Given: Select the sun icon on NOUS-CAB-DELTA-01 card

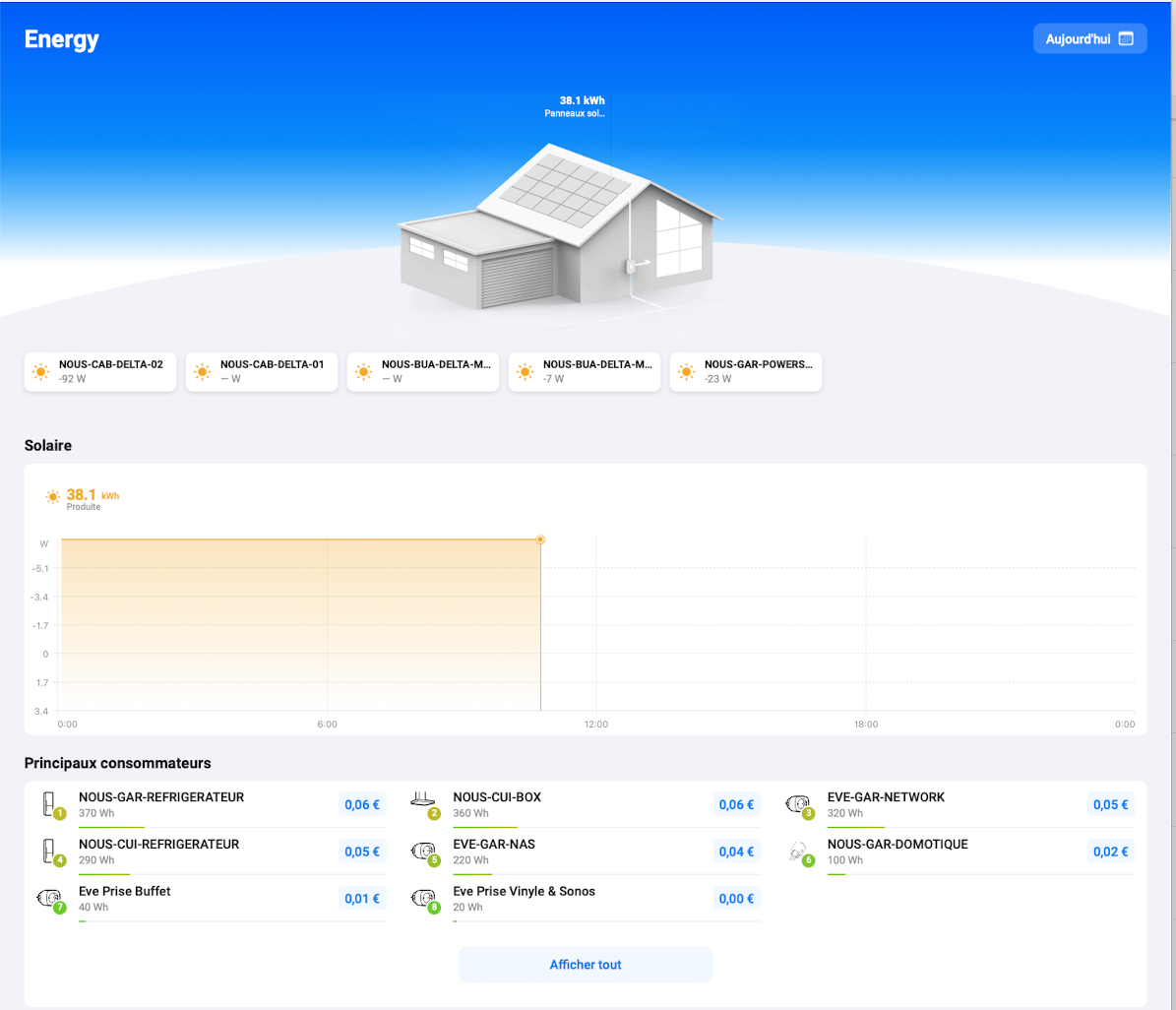Looking at the screenshot, I should pyautogui.click(x=202, y=371).
